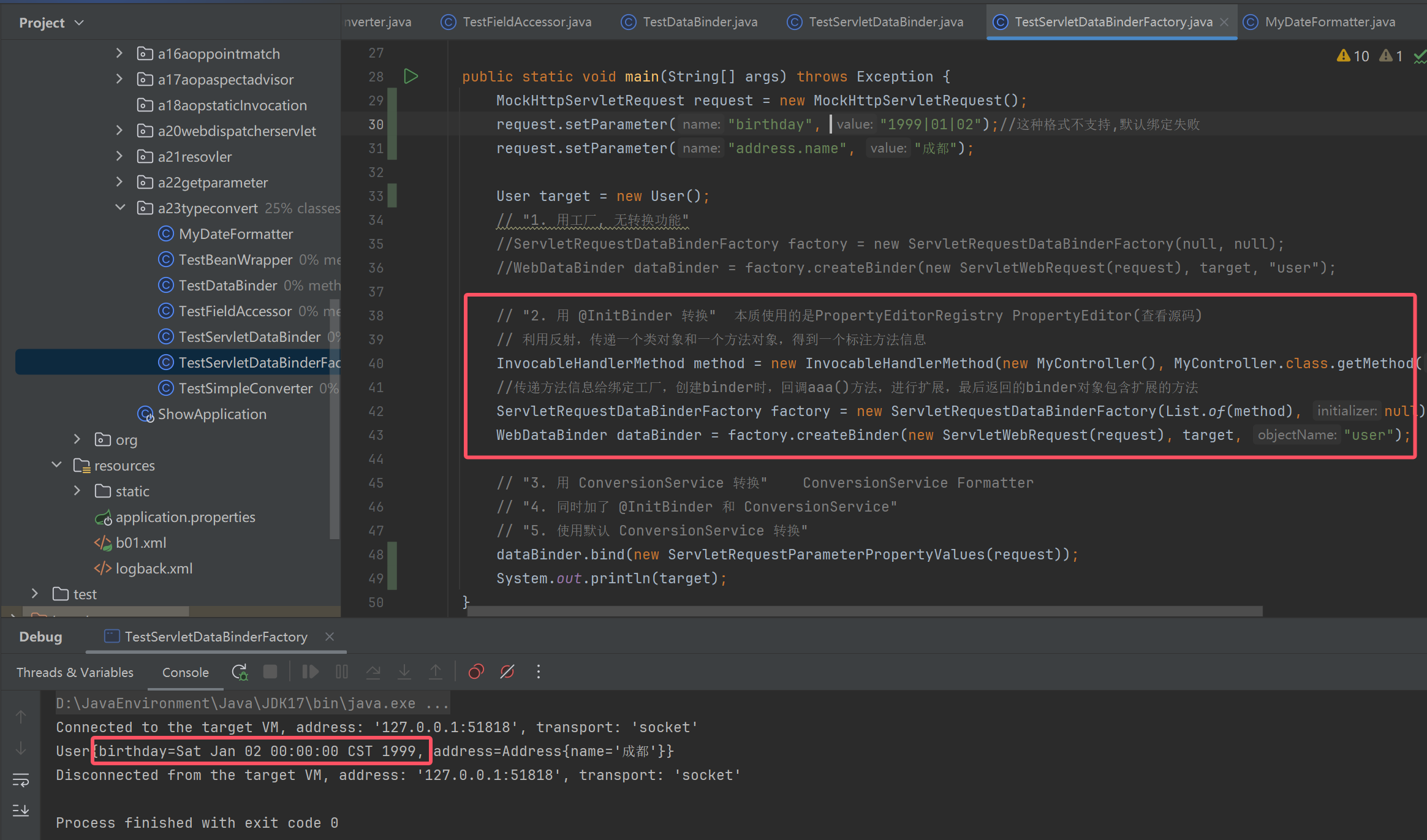Open Console tab in debug panel
Screen dimensions: 1427x840
pyautogui.click(x=186, y=672)
